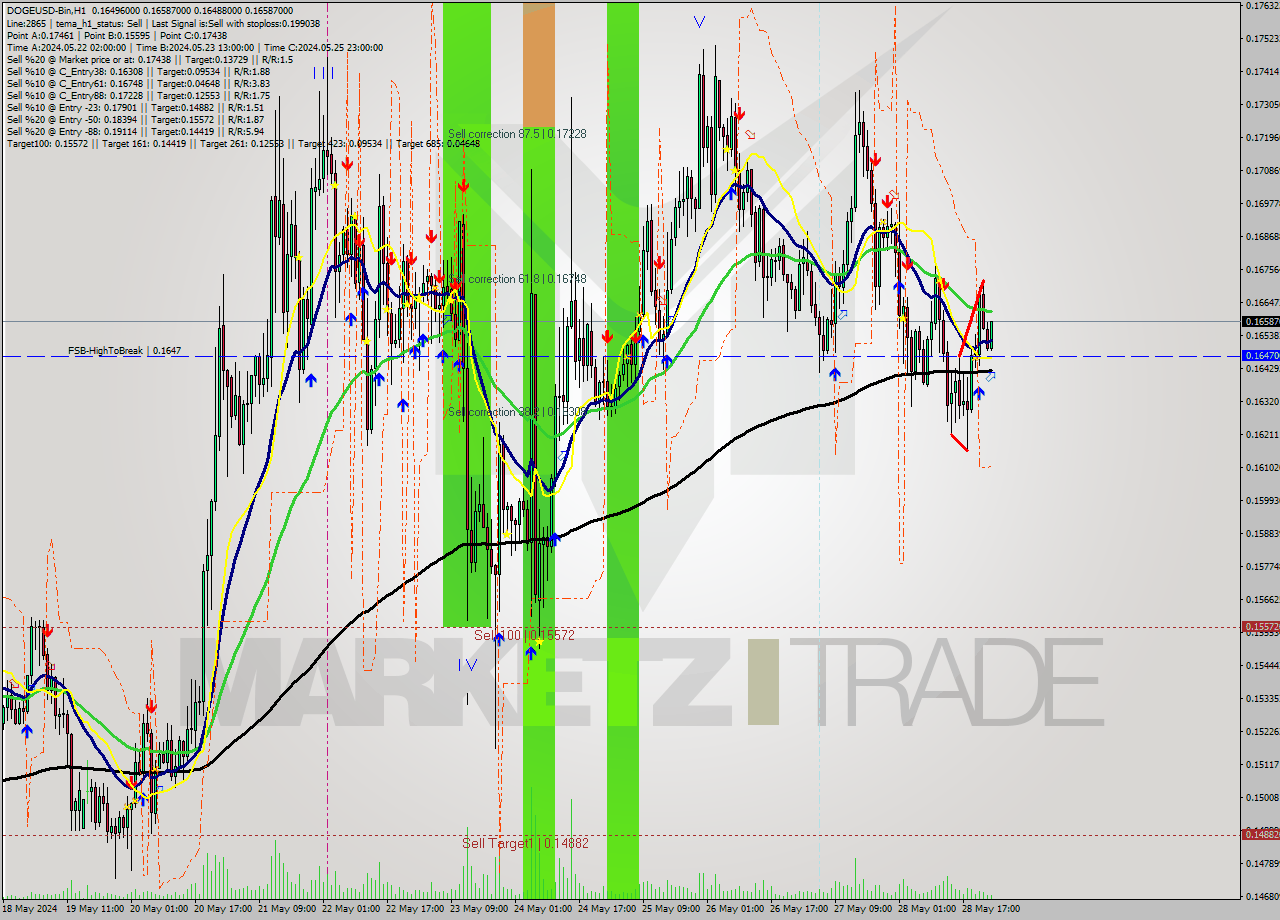The image size is (1280, 920).
Task: Select the 'Sell correction 87.5 | 0.17228' label
Action: [x=517, y=134]
